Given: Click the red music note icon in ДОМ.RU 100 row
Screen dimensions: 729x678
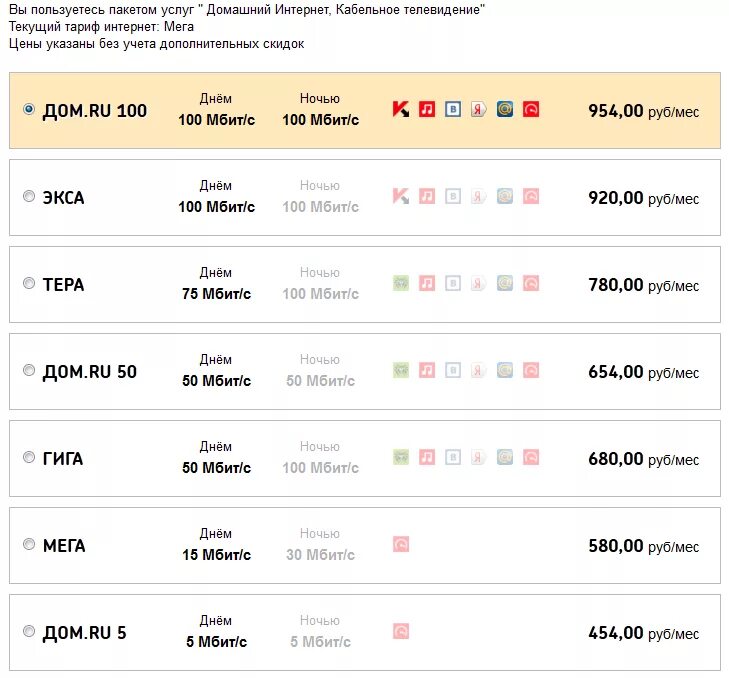Looking at the screenshot, I should (427, 110).
